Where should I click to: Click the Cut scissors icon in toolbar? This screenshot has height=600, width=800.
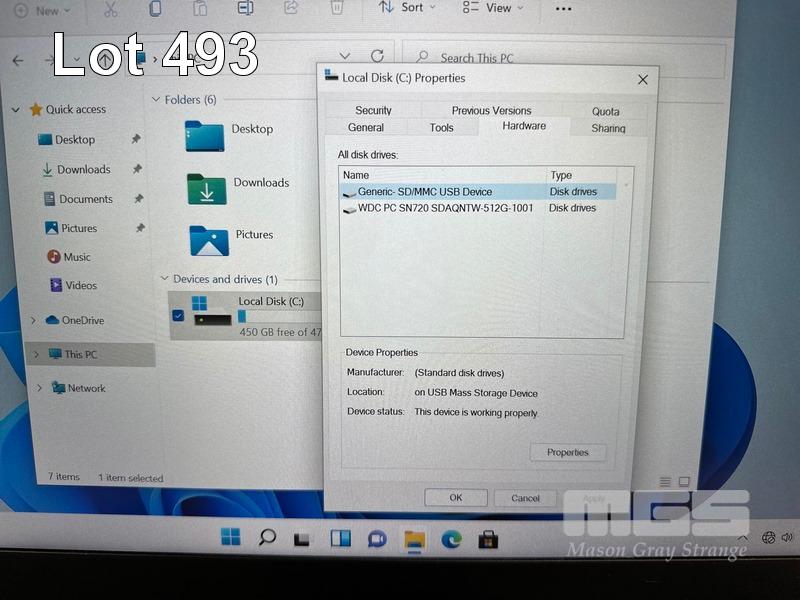[111, 8]
